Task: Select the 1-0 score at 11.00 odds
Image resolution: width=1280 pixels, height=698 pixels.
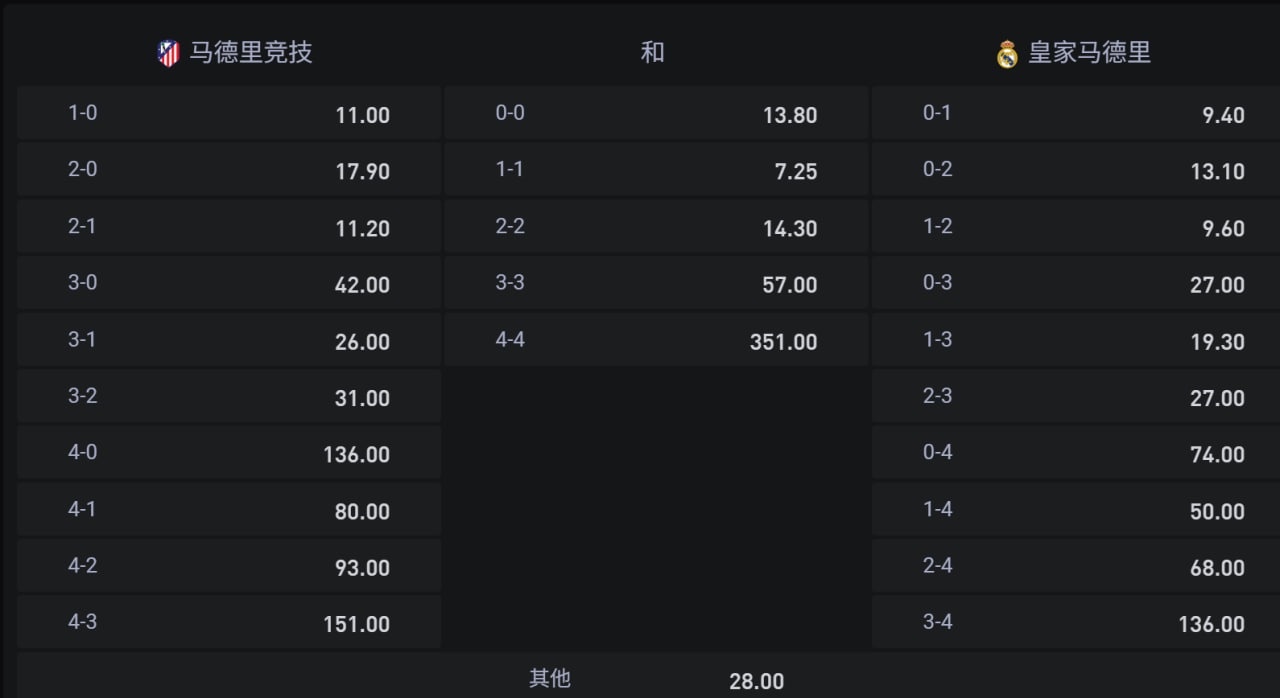Action: [x=229, y=113]
